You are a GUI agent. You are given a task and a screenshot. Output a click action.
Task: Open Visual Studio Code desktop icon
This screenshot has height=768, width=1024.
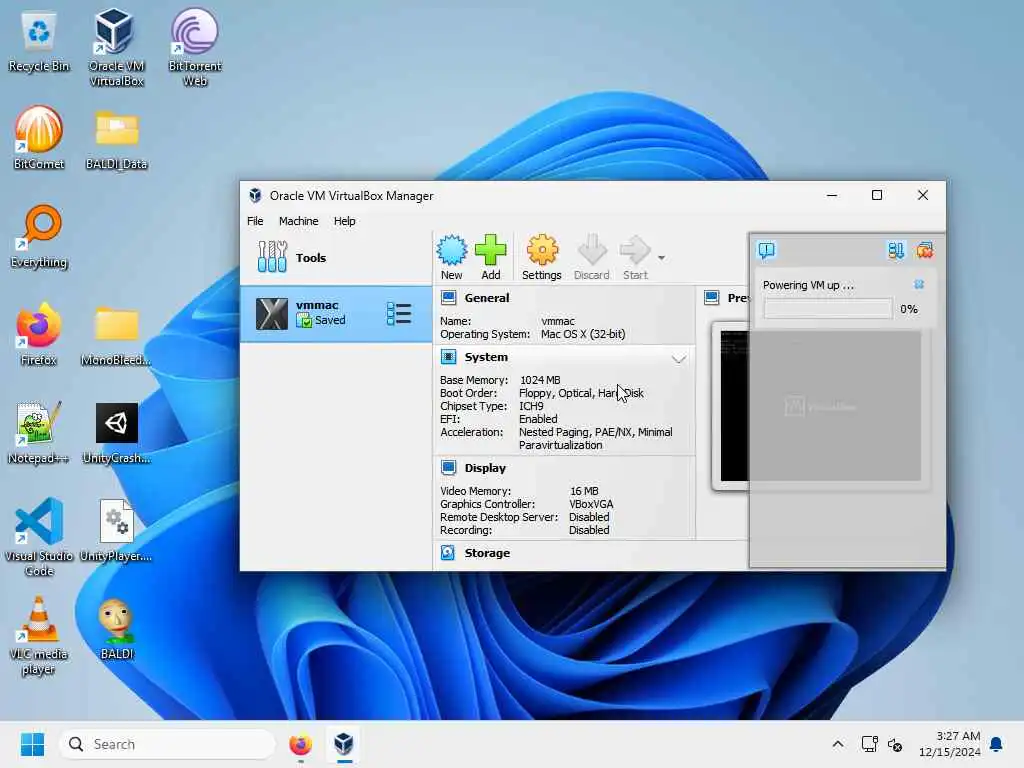pos(39,537)
